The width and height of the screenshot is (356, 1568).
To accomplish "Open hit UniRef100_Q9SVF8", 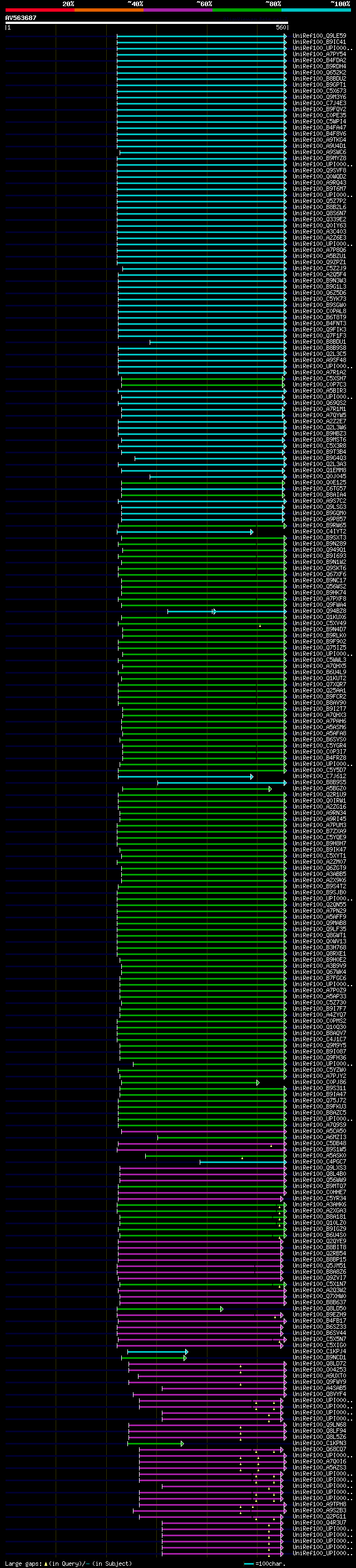I will pos(319,170).
